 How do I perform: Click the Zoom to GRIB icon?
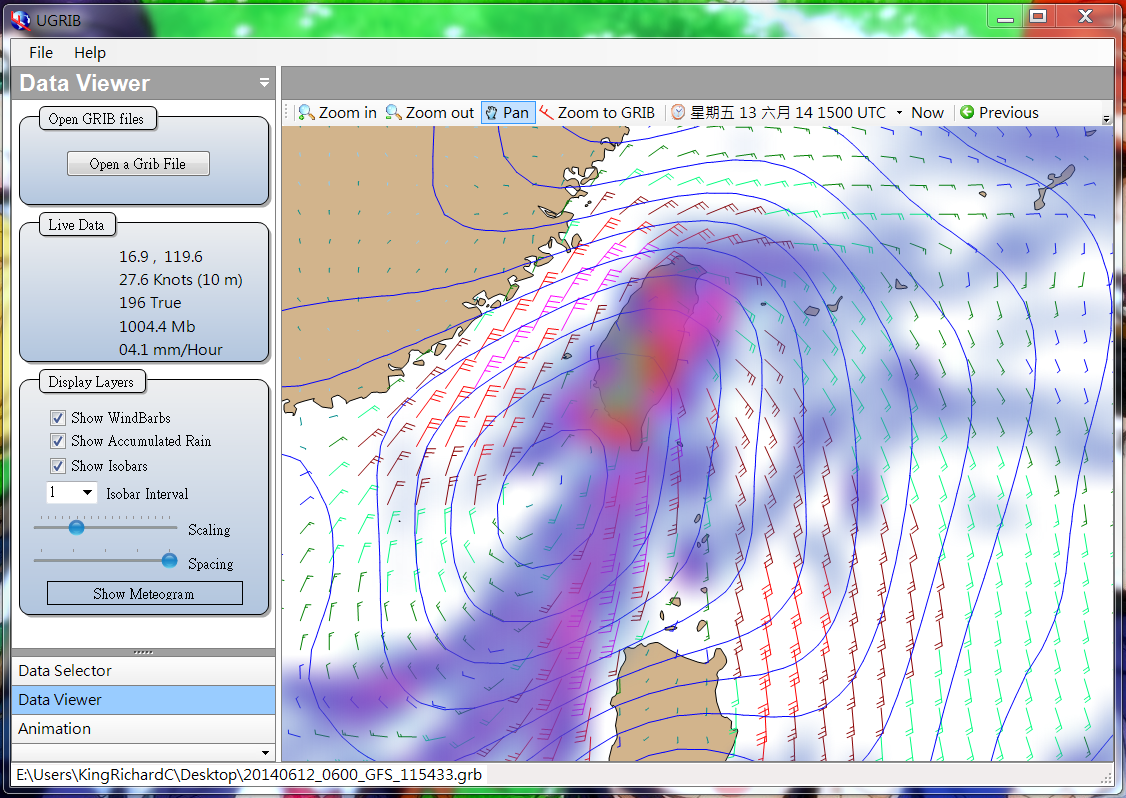(x=547, y=113)
